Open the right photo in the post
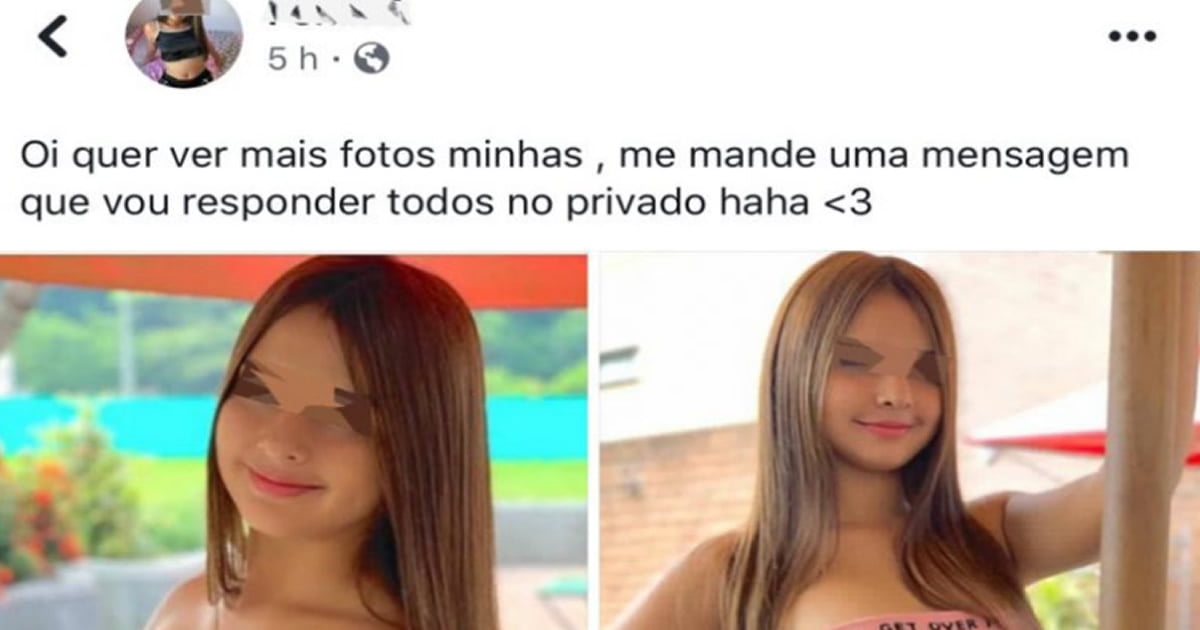The width and height of the screenshot is (1200, 630). pyautogui.click(x=900, y=441)
